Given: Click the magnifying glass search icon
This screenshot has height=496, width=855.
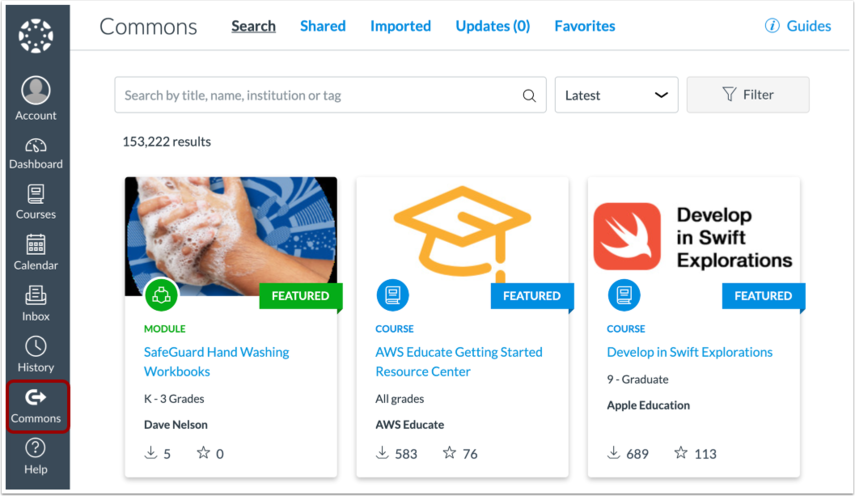Looking at the screenshot, I should pyautogui.click(x=529, y=95).
